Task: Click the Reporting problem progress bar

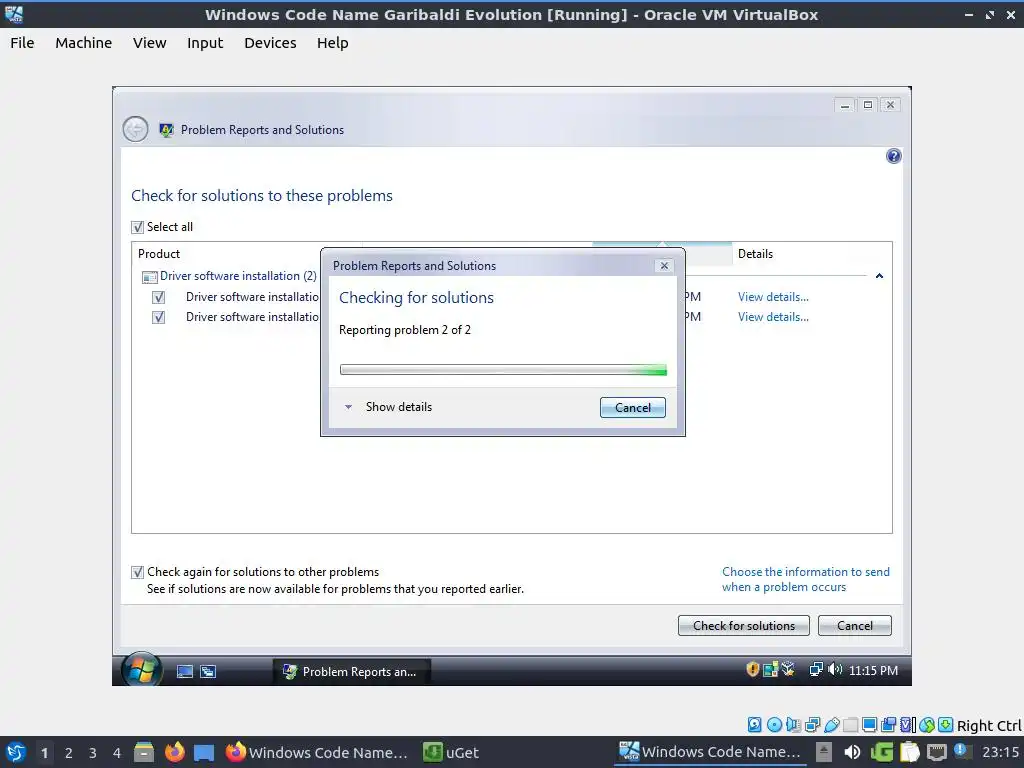Action: click(x=504, y=370)
